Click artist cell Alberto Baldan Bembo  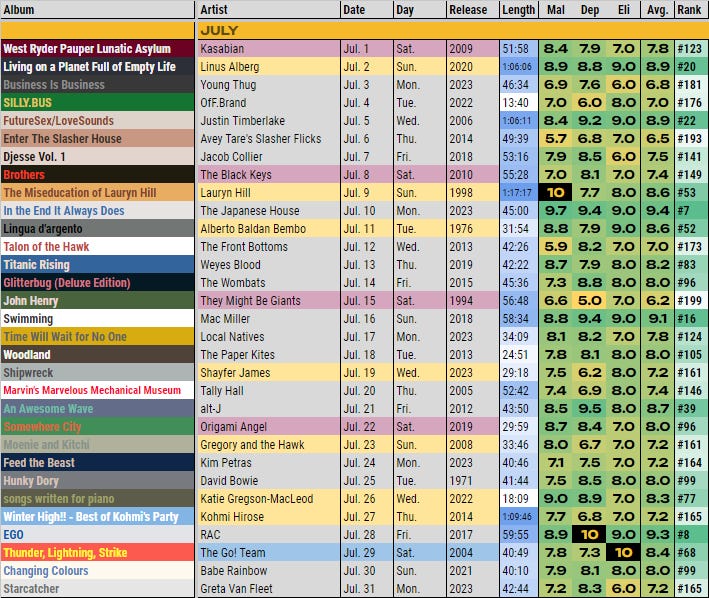point(269,229)
